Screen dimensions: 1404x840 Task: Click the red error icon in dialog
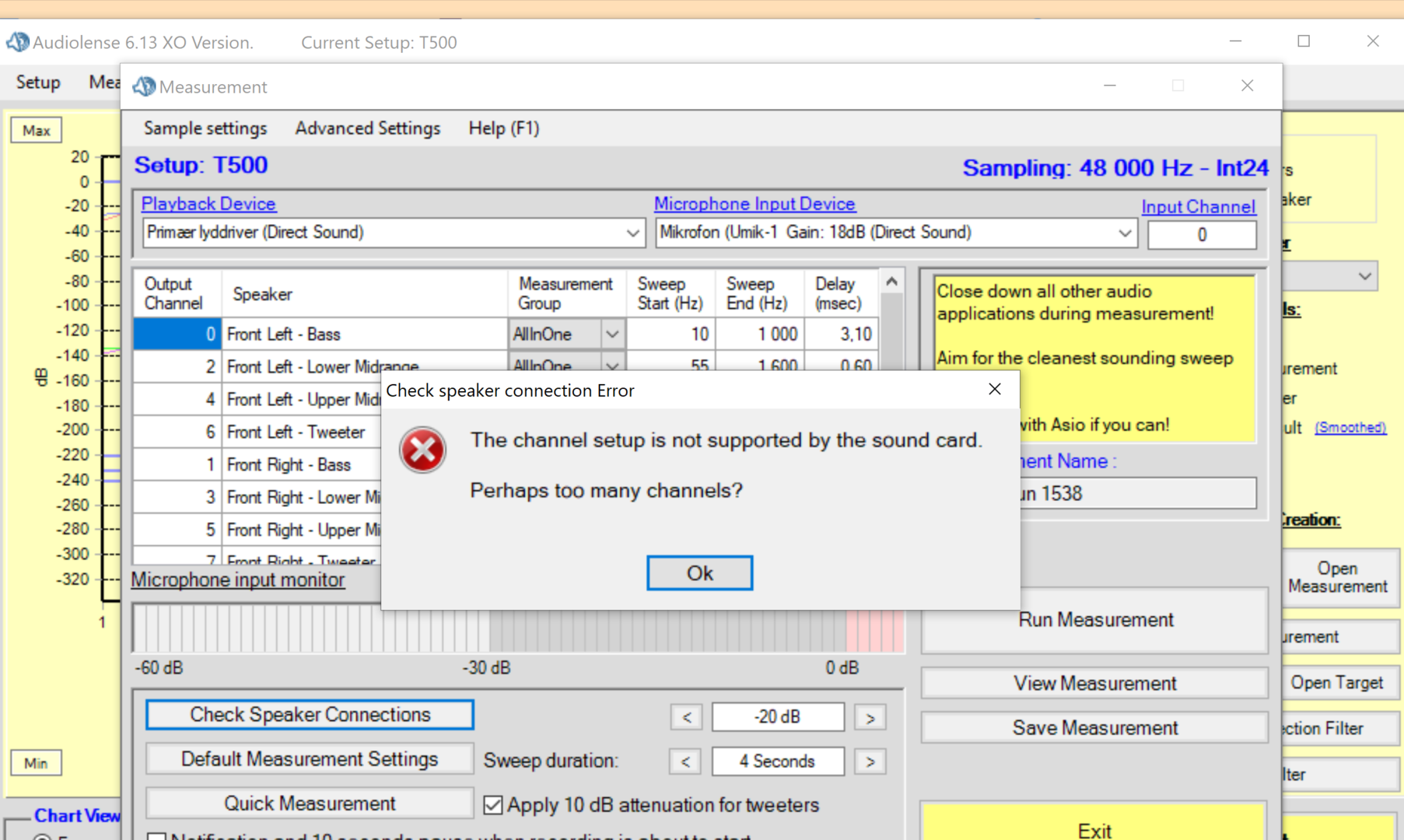tap(422, 450)
